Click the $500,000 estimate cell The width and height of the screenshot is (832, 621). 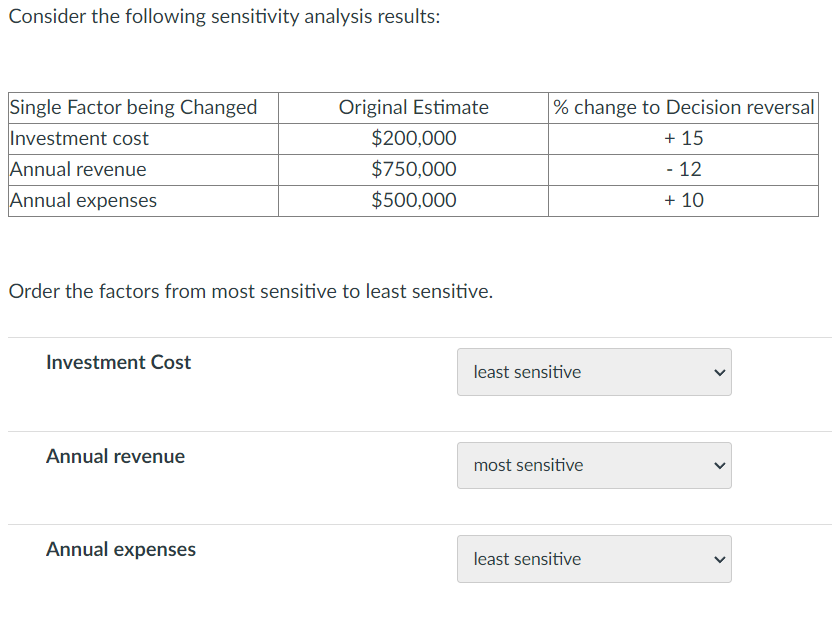pos(413,200)
